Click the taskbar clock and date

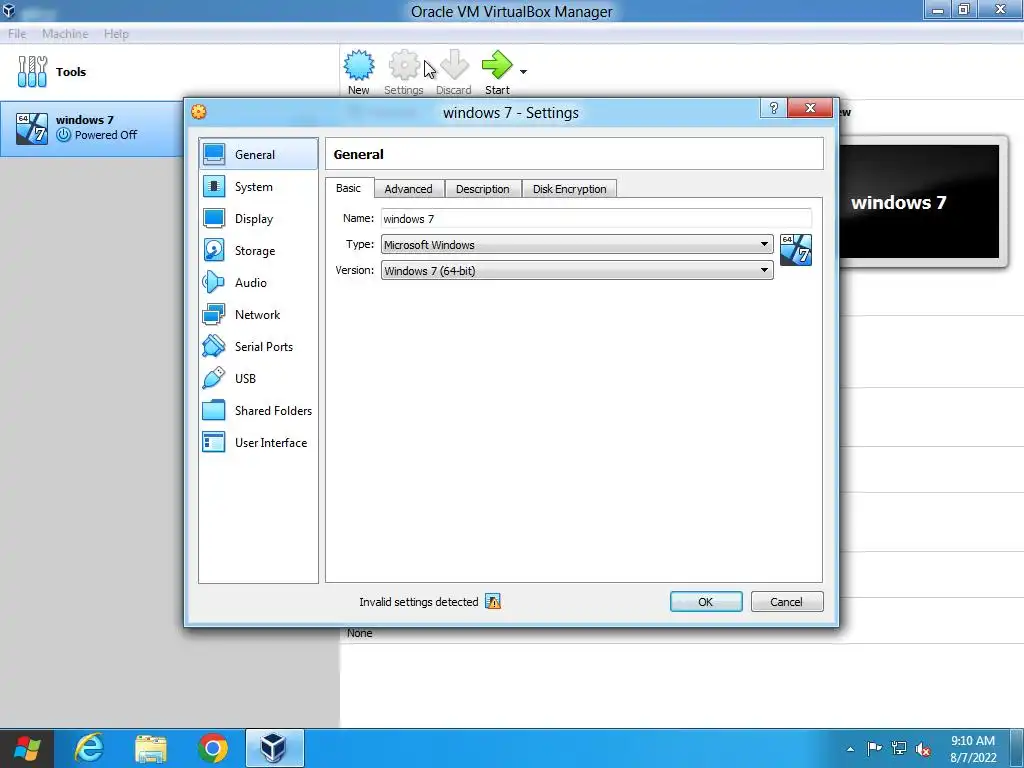click(x=973, y=749)
